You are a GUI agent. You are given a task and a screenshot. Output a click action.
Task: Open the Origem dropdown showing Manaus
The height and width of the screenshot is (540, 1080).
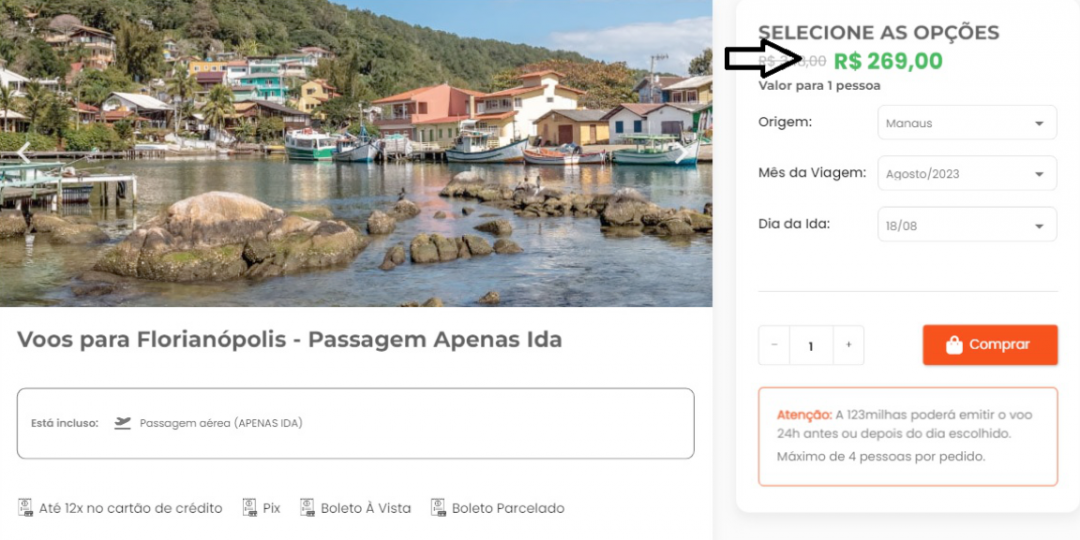click(x=966, y=123)
